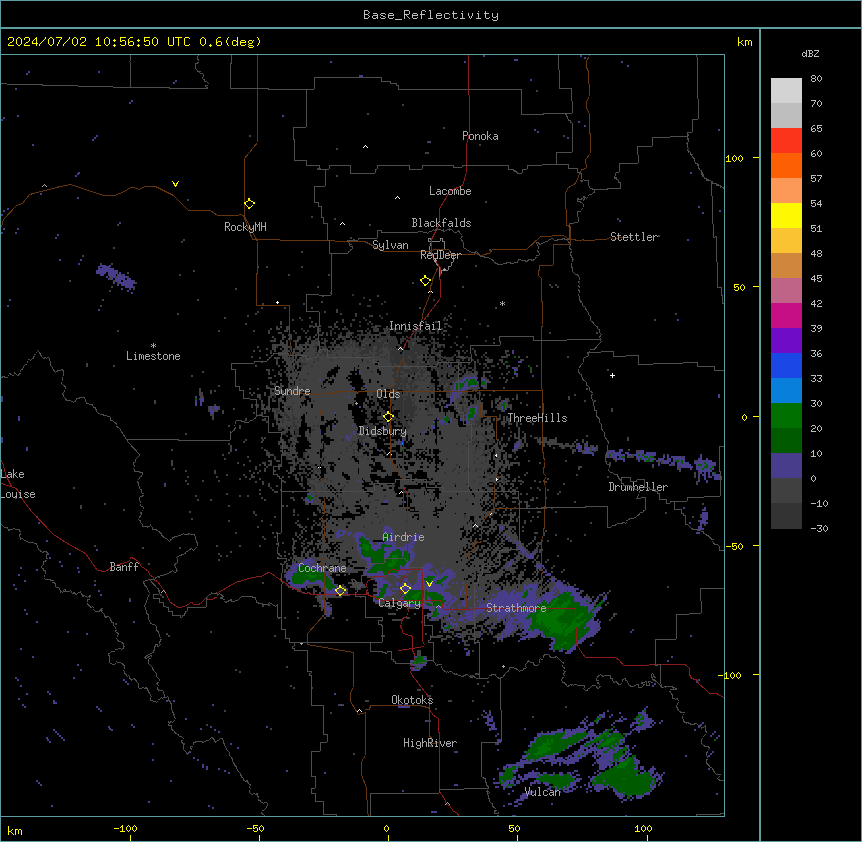The height and width of the screenshot is (842, 862).
Task: Click the Banff label
Action: pos(124,567)
